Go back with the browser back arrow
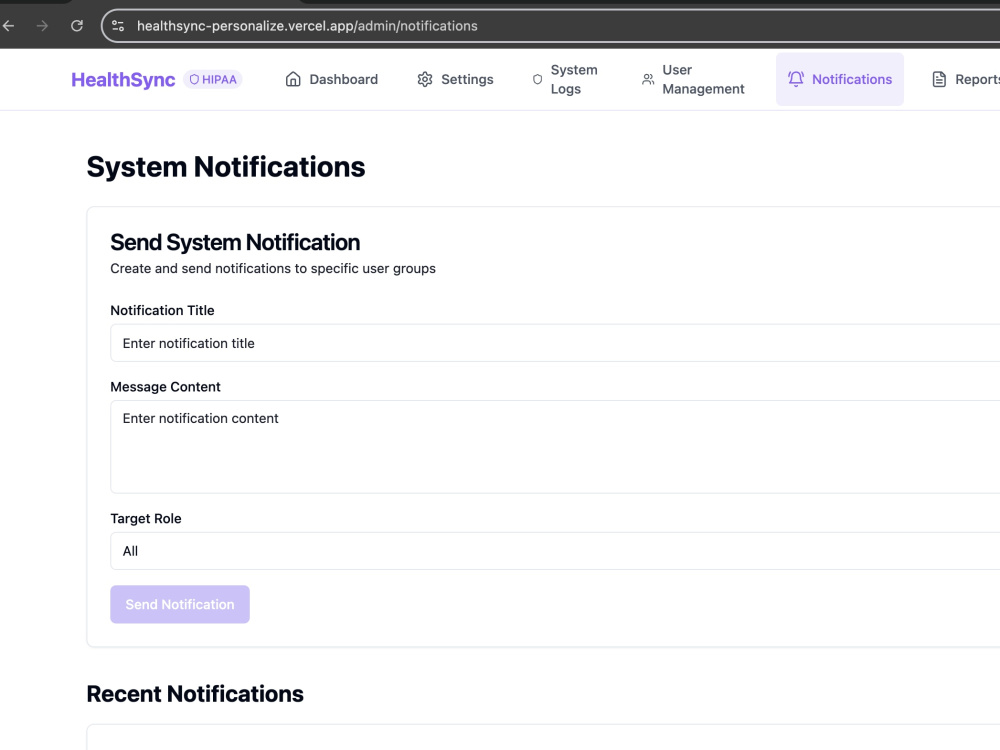This screenshot has height=750, width=1000. click(x=9, y=26)
